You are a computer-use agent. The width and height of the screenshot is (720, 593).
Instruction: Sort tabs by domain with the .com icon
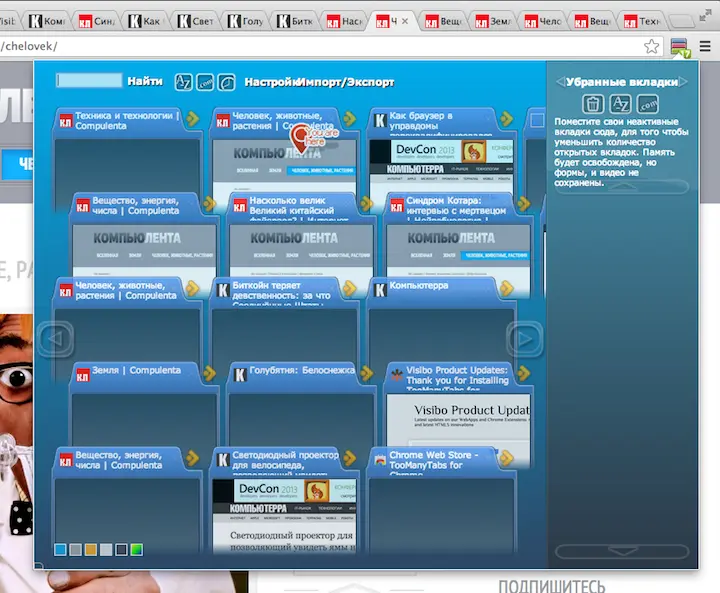pyautogui.click(x=205, y=82)
